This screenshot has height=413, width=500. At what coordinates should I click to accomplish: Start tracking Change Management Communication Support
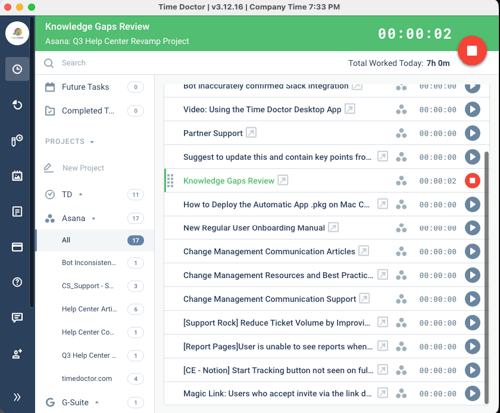tap(472, 299)
